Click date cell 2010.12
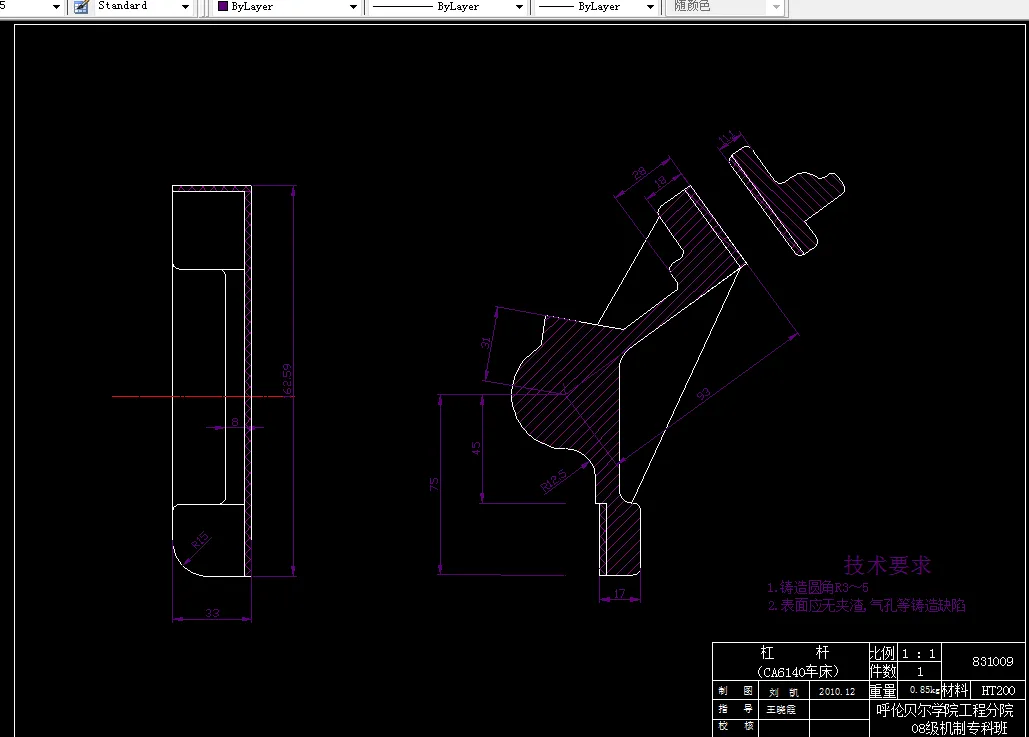The width and height of the screenshot is (1029, 737). pos(837,692)
